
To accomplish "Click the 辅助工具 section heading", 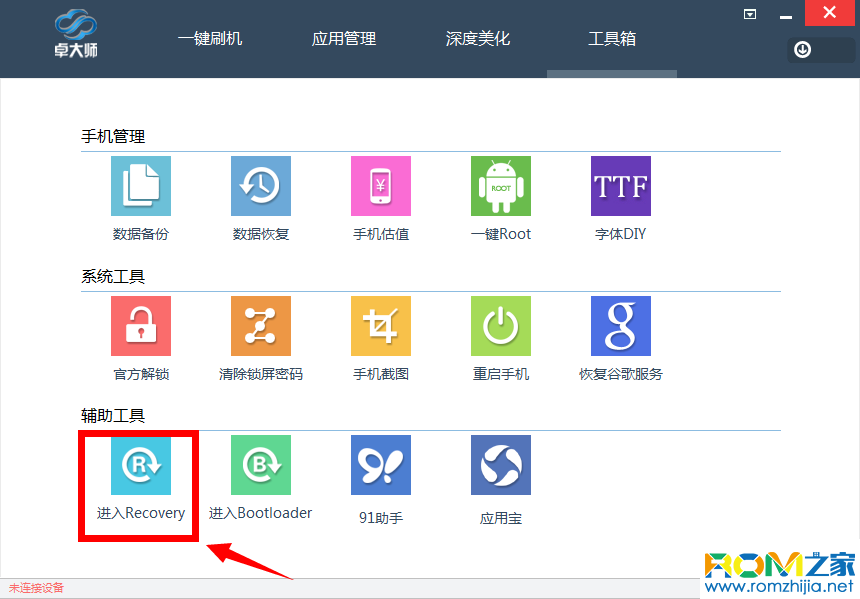I will click(x=113, y=415).
